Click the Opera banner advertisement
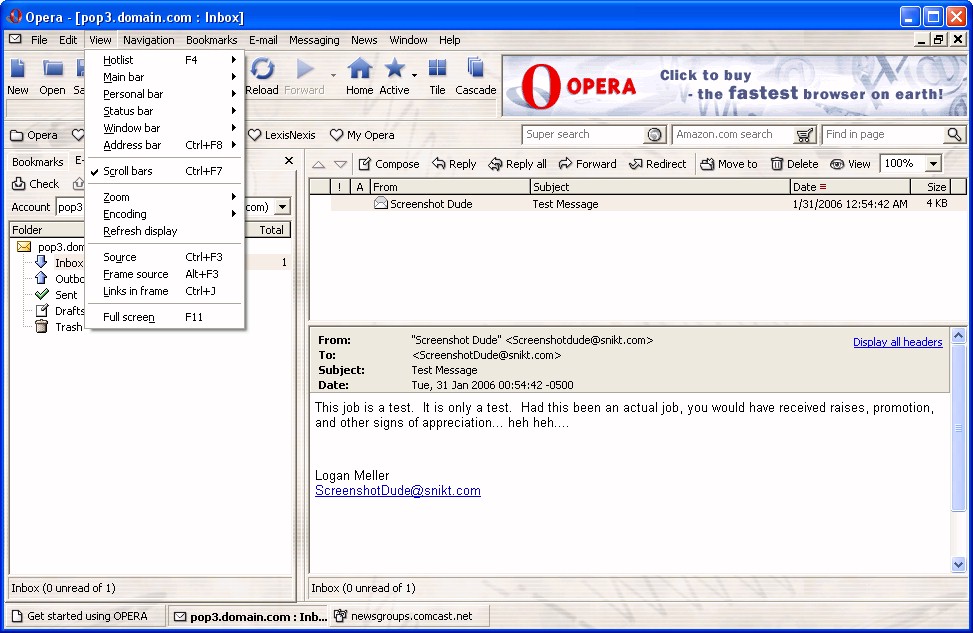This screenshot has height=633, width=973. (x=734, y=86)
